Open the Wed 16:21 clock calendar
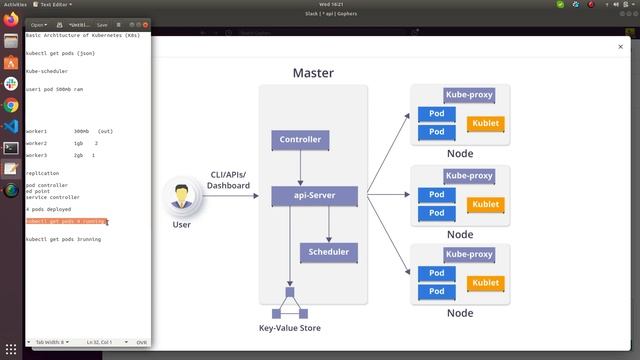This screenshot has width=640, height=360. click(x=331, y=4)
